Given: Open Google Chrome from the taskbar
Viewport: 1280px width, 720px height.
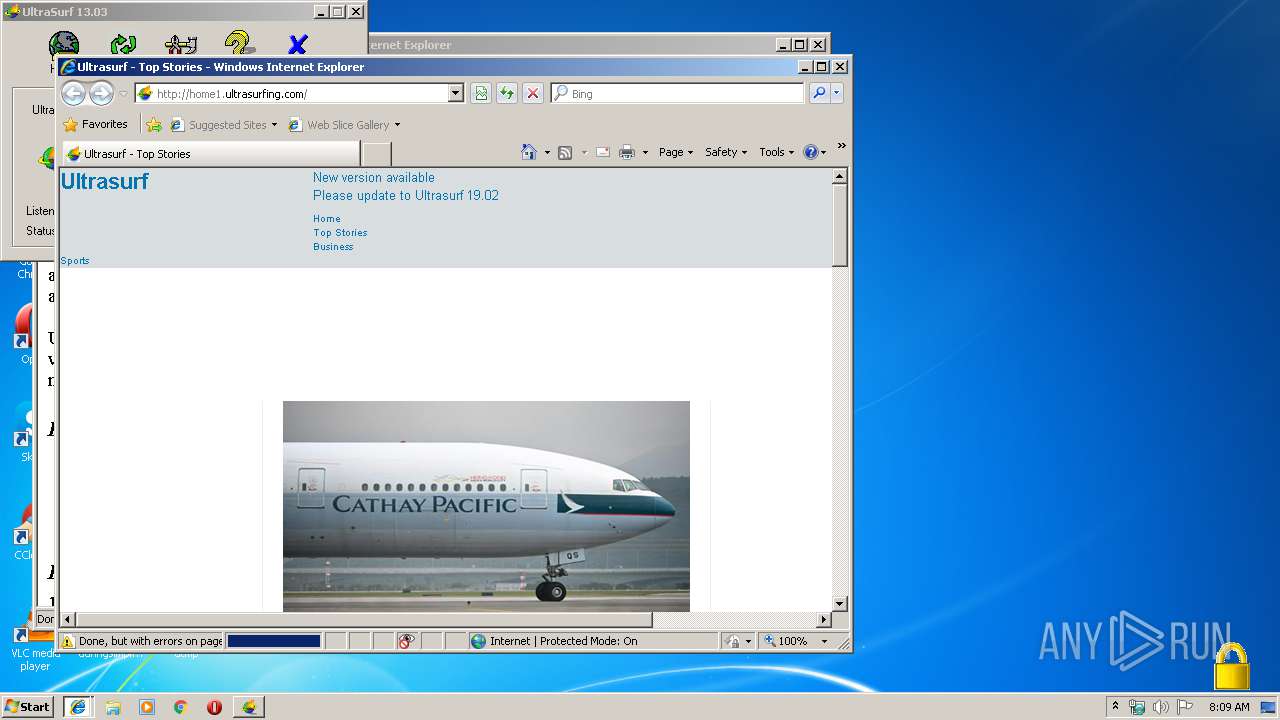Looking at the screenshot, I should pos(180,707).
